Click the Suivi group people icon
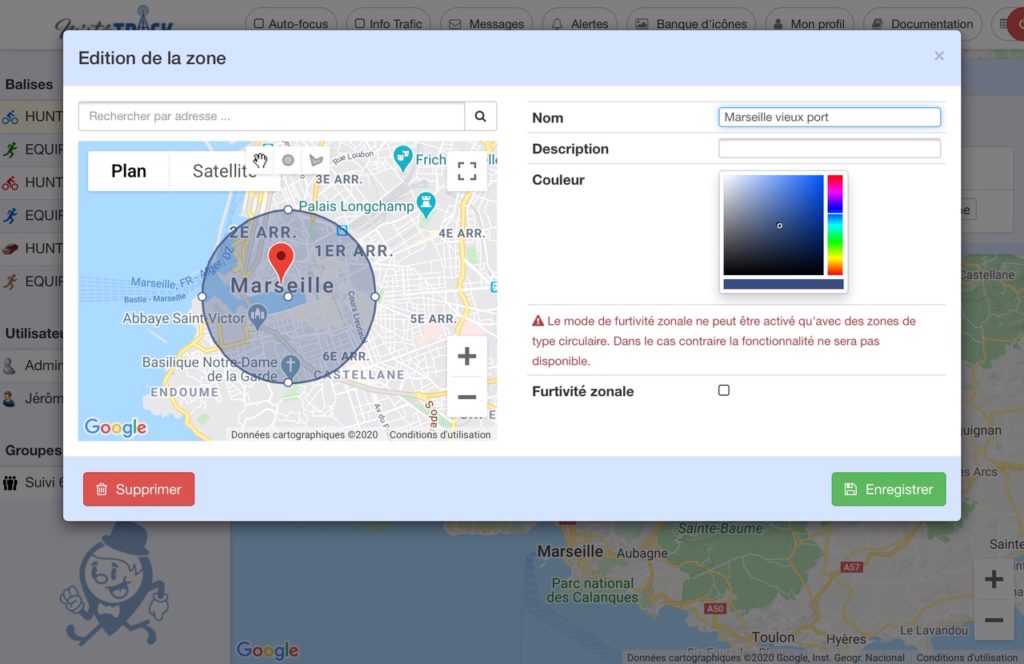The height and width of the screenshot is (664, 1024). (10, 483)
